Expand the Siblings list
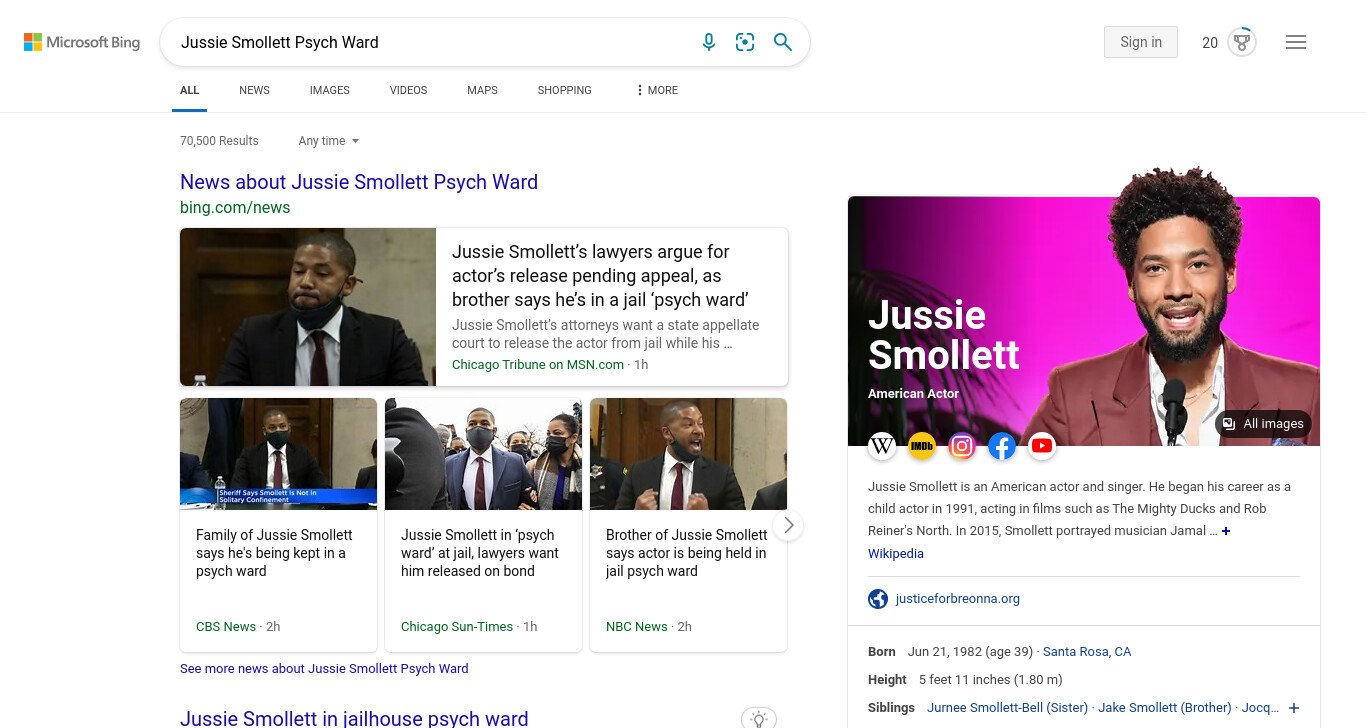 (x=1294, y=708)
